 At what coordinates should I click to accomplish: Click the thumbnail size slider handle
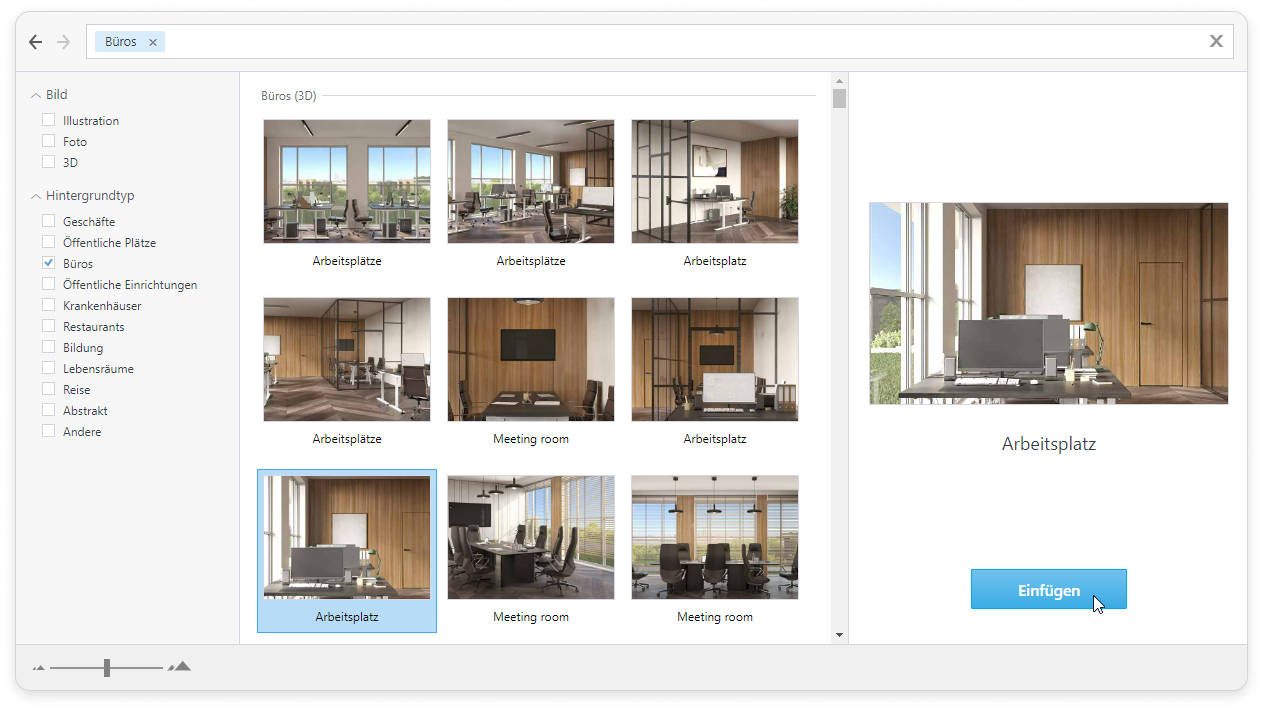coord(106,667)
